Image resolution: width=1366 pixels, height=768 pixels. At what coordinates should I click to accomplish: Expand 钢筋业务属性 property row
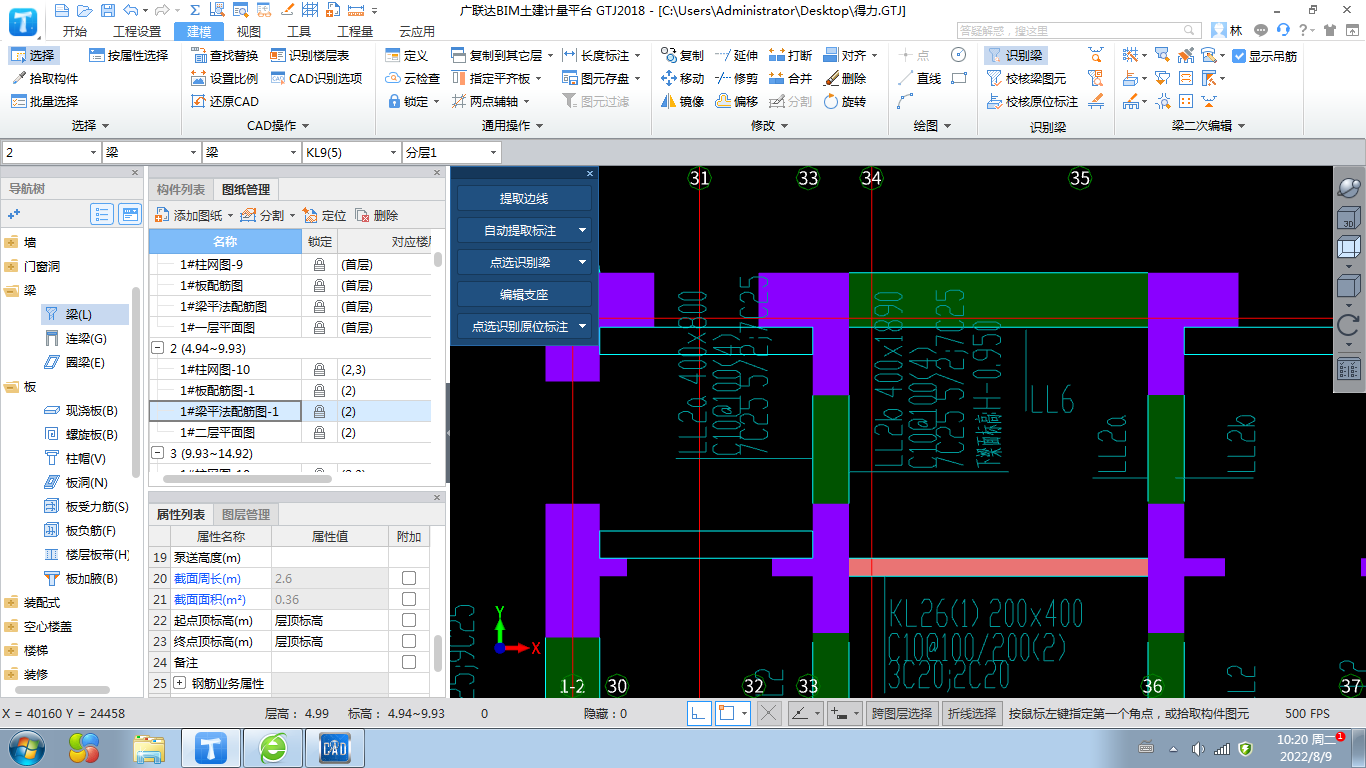180,683
